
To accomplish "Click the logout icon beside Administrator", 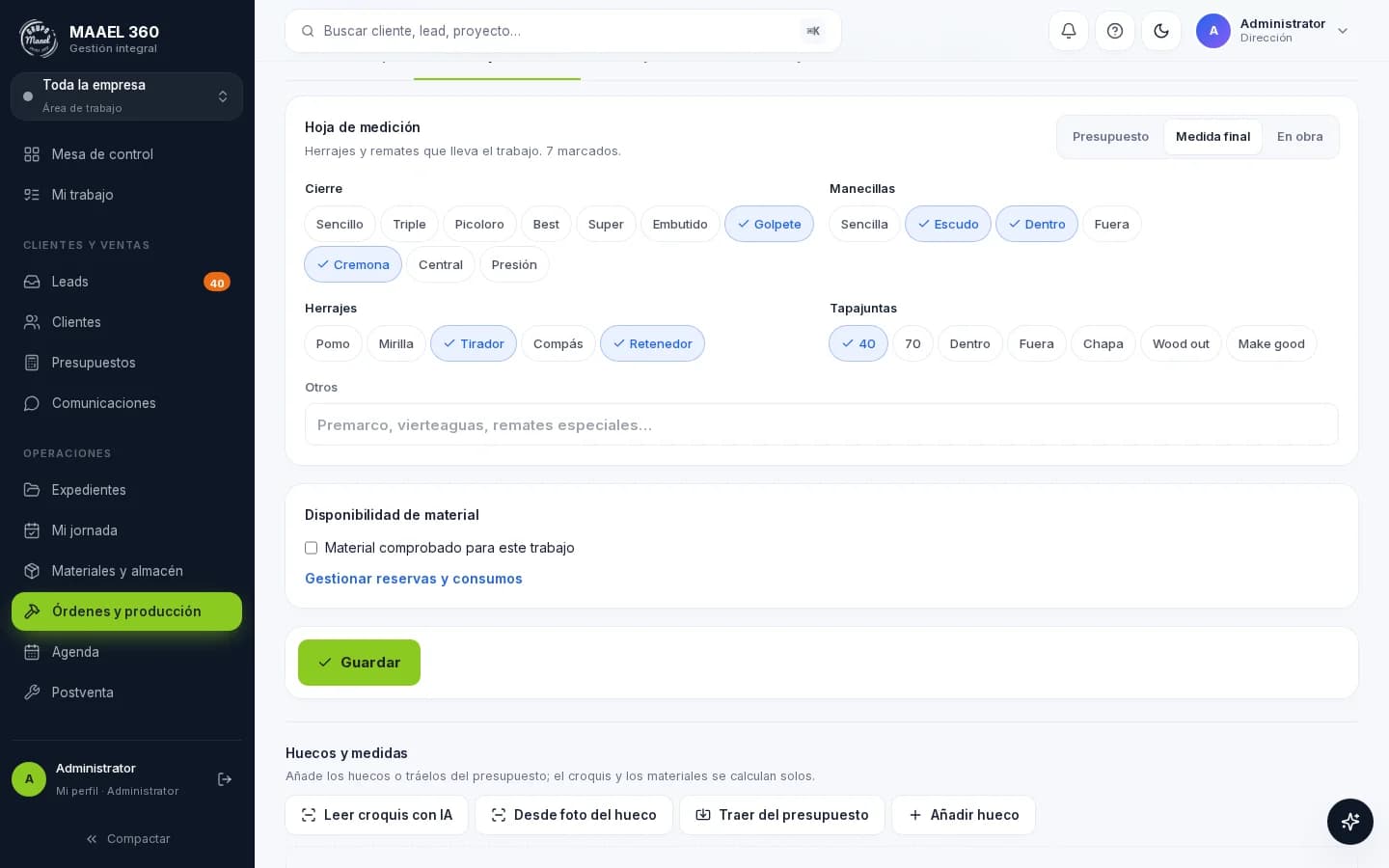I will tap(225, 779).
